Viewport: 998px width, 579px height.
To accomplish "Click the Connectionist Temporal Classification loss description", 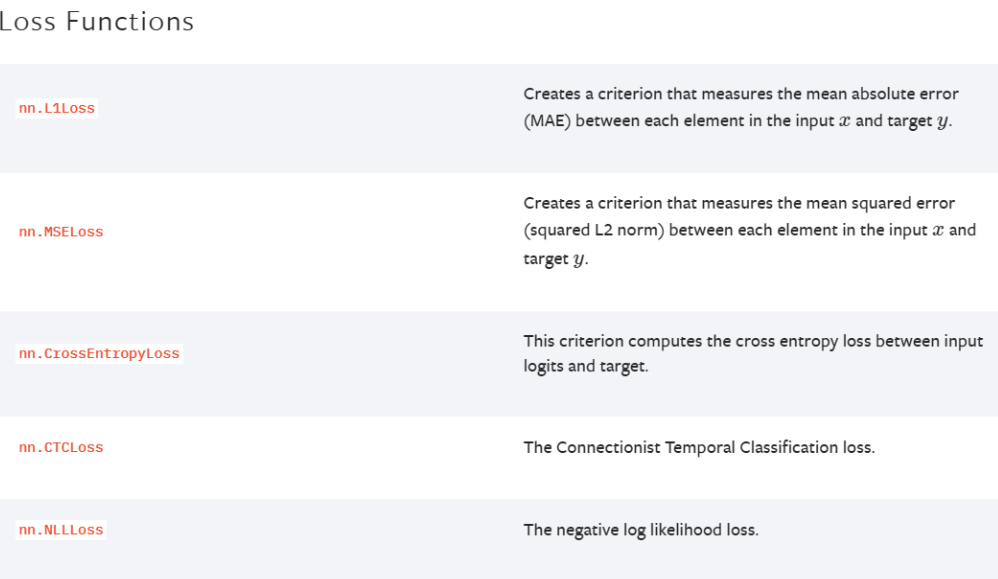I will (x=699, y=447).
